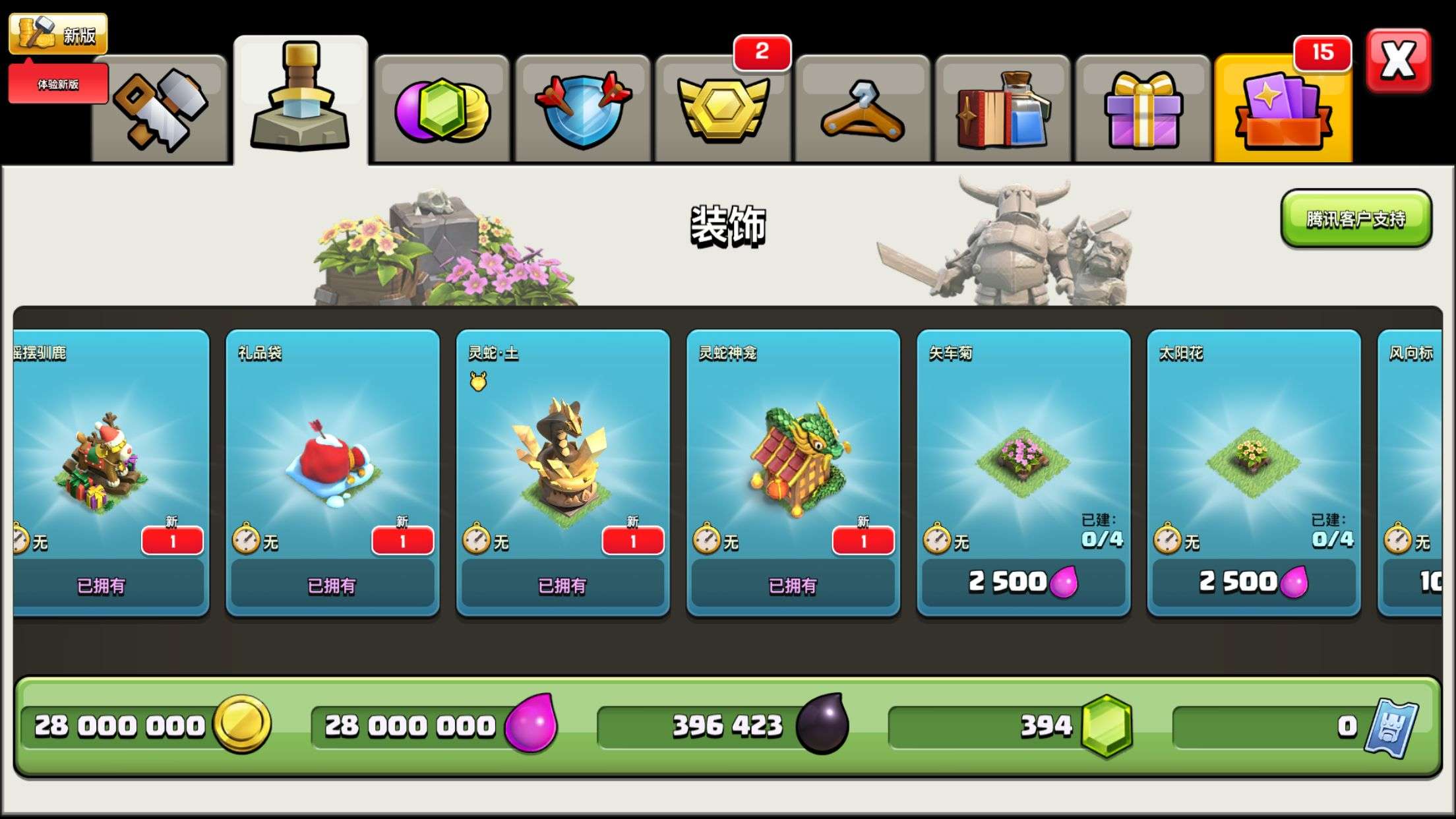The width and height of the screenshot is (1456, 819).
Task: Select the 礼品袋 gift bag decoration card
Action: point(332,473)
